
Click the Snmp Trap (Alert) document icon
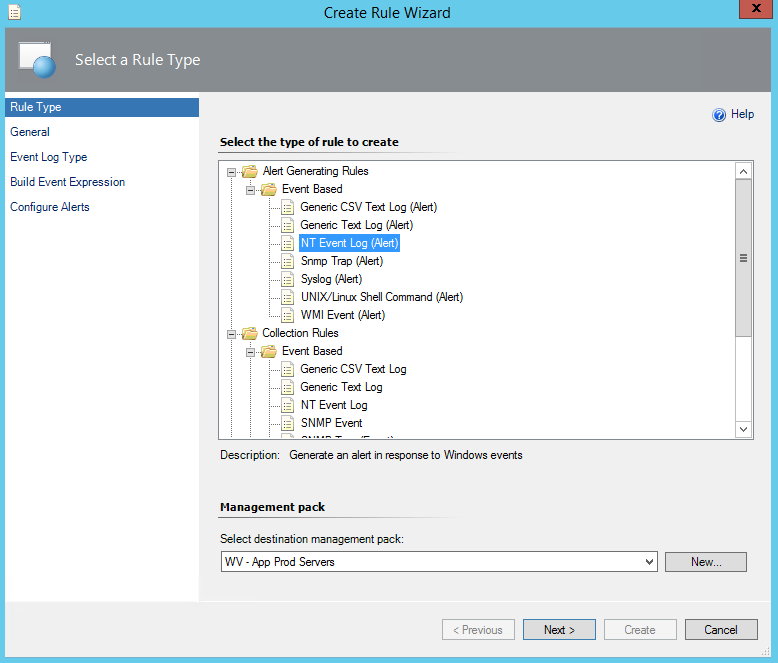pos(288,261)
